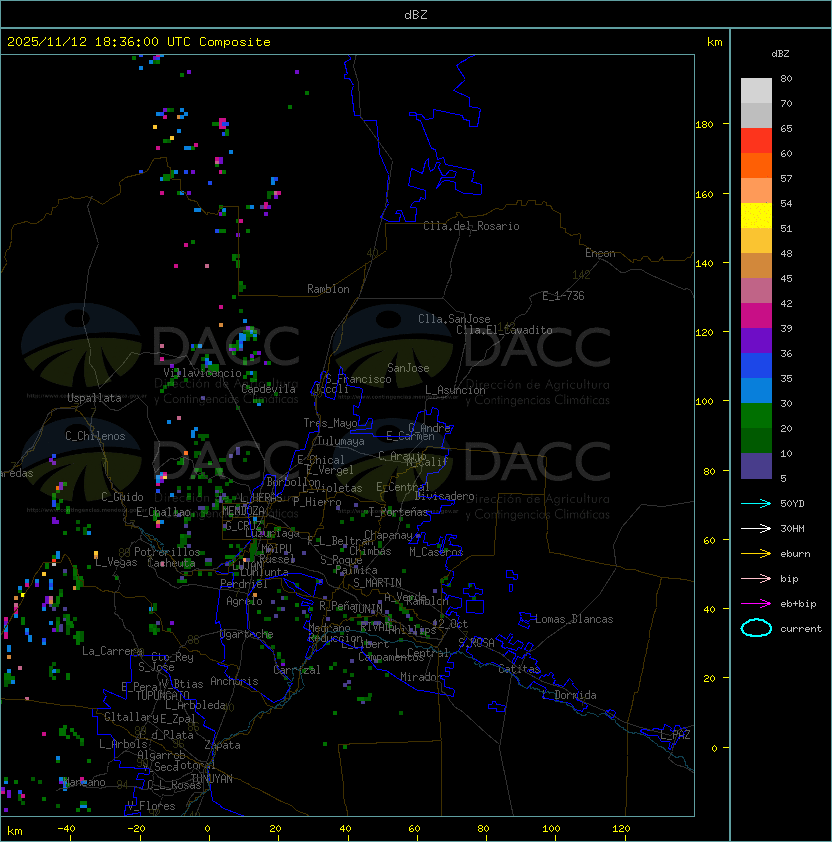This screenshot has width=832, height=842.
Task: Select the green 20-30 dBZ legend color
Action: (x=756, y=416)
